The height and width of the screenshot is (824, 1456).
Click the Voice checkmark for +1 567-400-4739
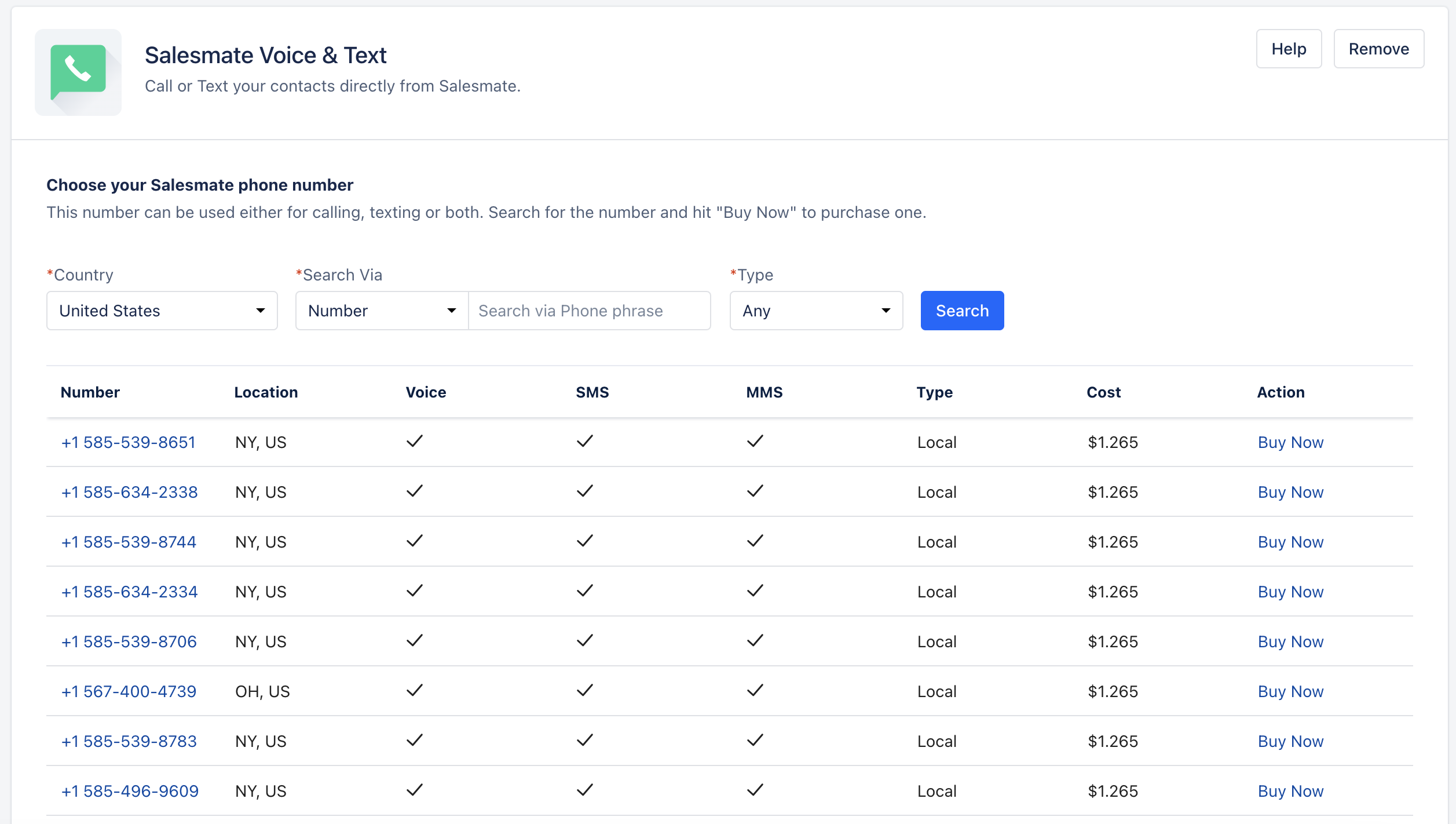pos(415,690)
